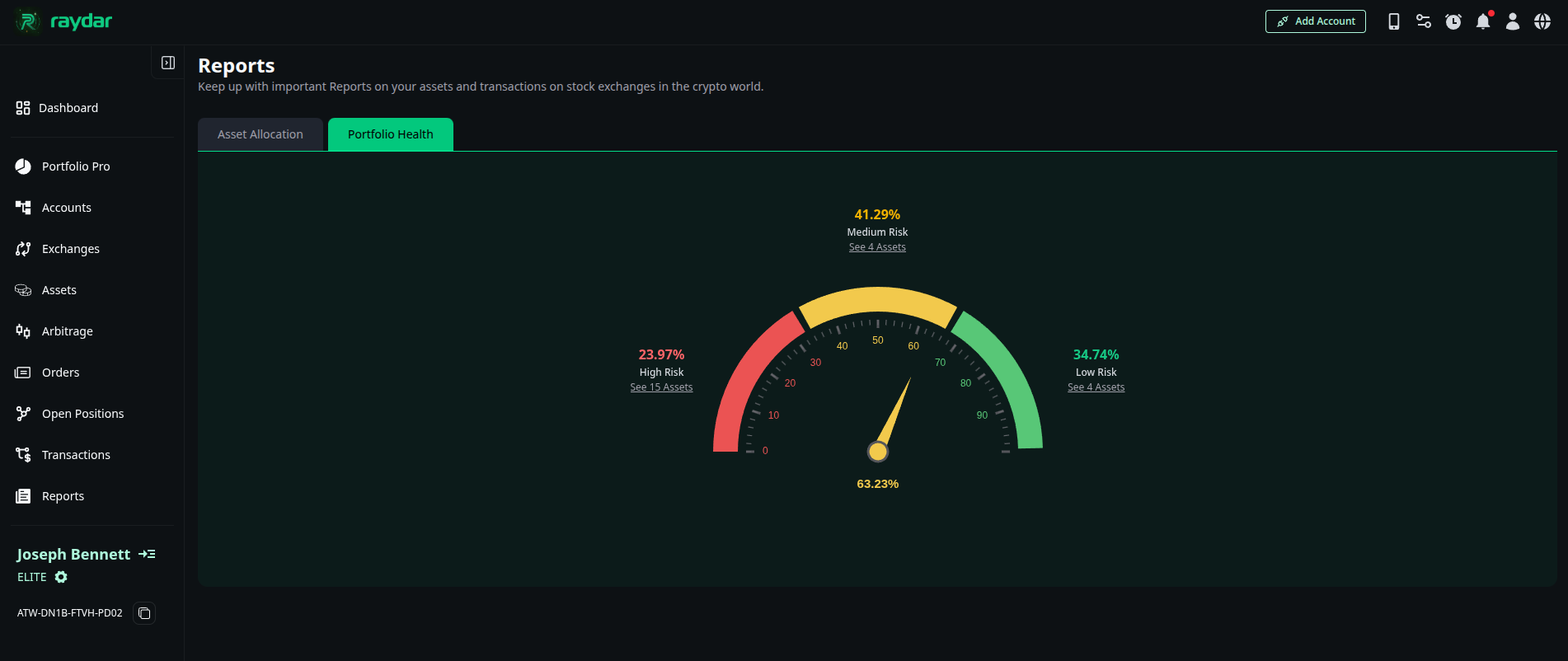Click the logout arrow beside Joseph Bennett
Image resolution: width=1568 pixels, height=661 pixels.
coord(147,554)
